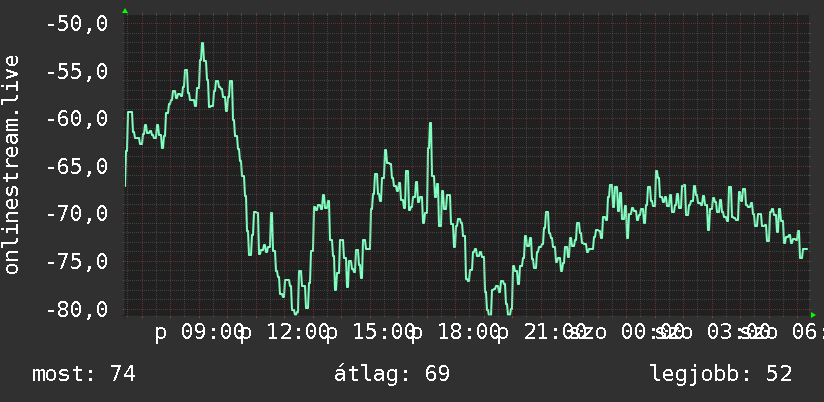Click the green arrow atop the y-axis

click(125, 11)
